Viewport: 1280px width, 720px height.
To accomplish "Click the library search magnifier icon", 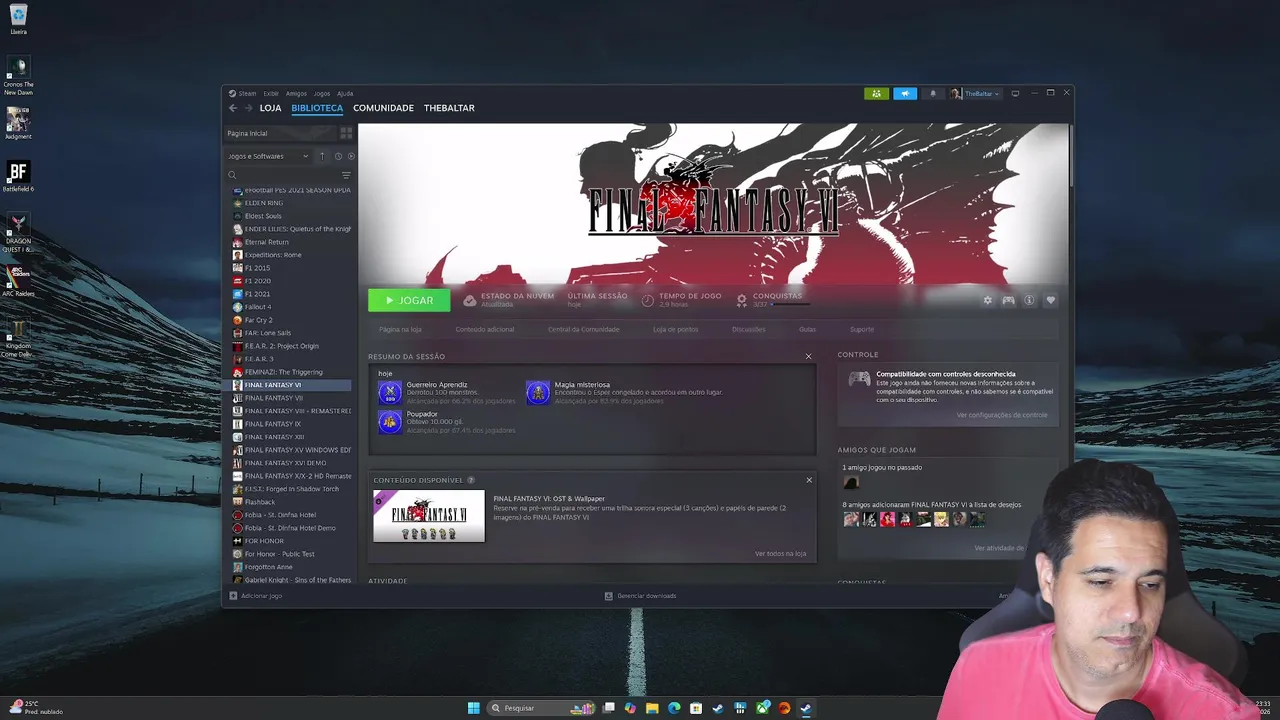I will tap(232, 175).
